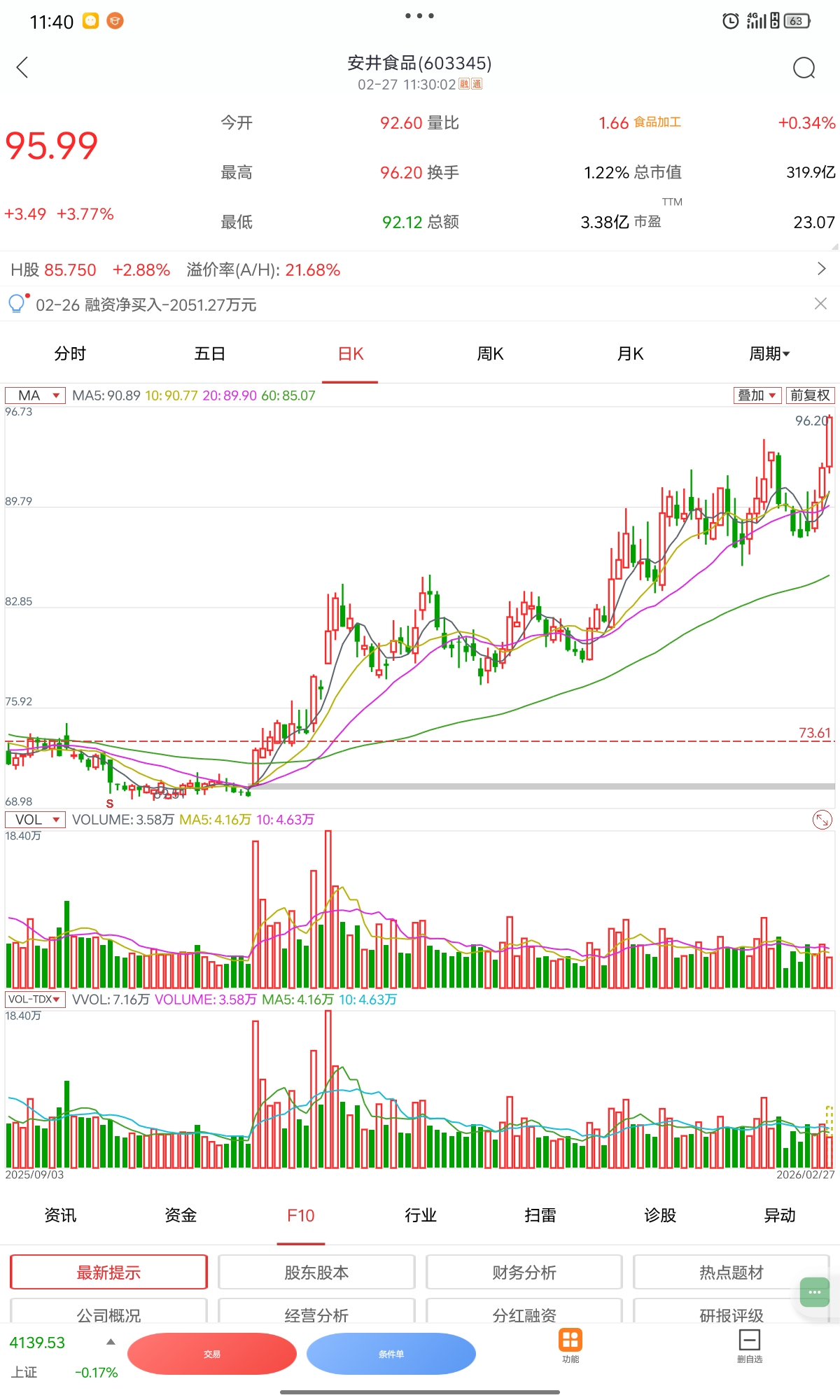Tap the blue 条件单 button
This screenshot has height=1400, width=840.
click(391, 1354)
